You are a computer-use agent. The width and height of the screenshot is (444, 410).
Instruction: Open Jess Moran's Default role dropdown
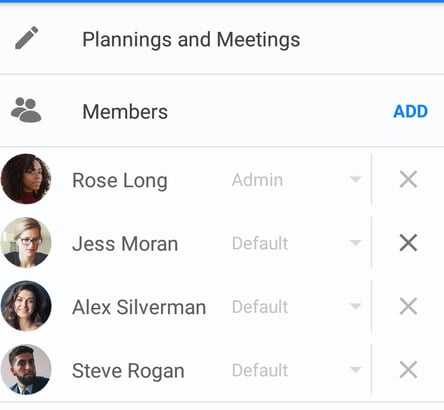[297, 243]
